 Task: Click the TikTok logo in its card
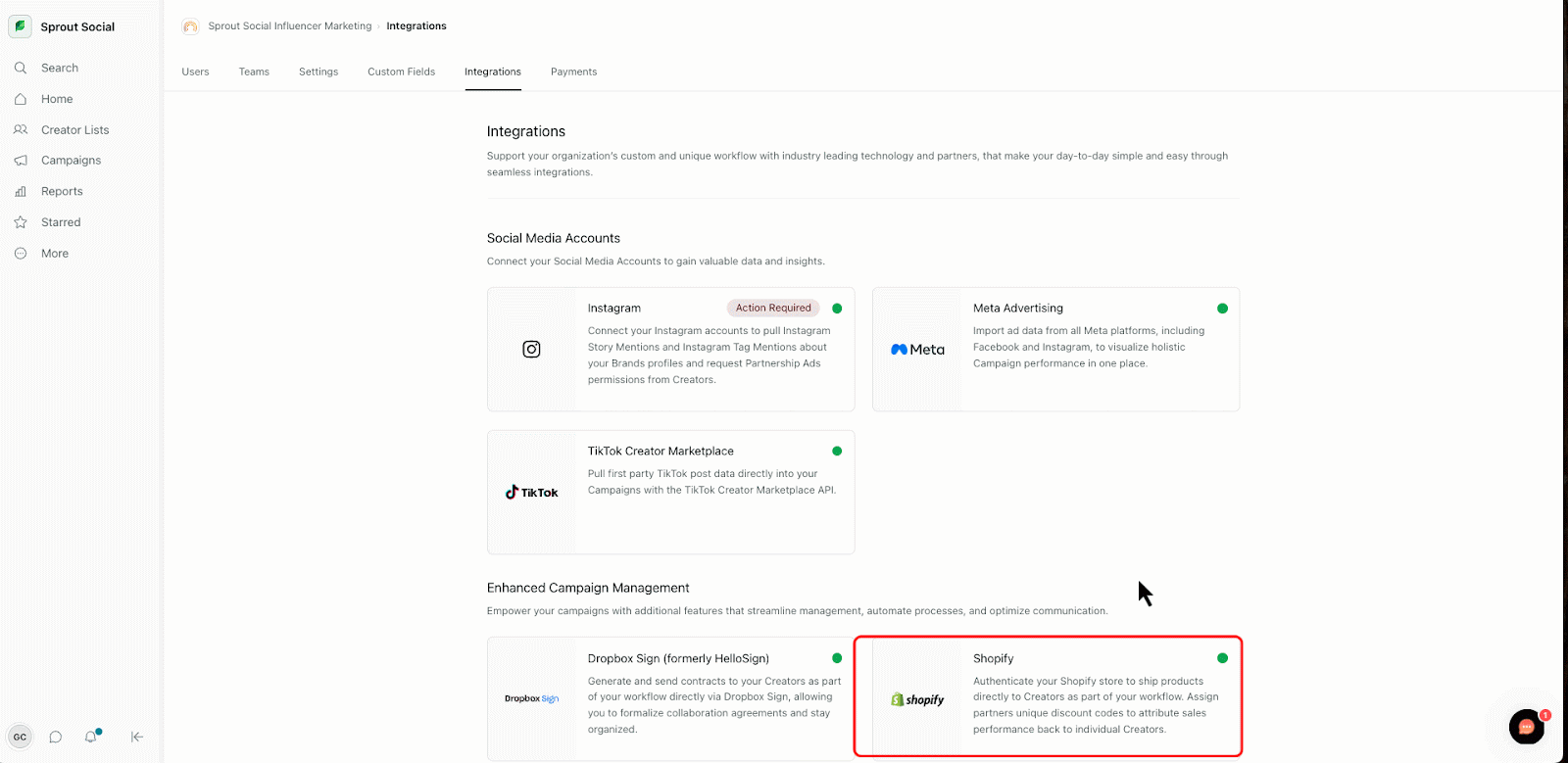[531, 492]
